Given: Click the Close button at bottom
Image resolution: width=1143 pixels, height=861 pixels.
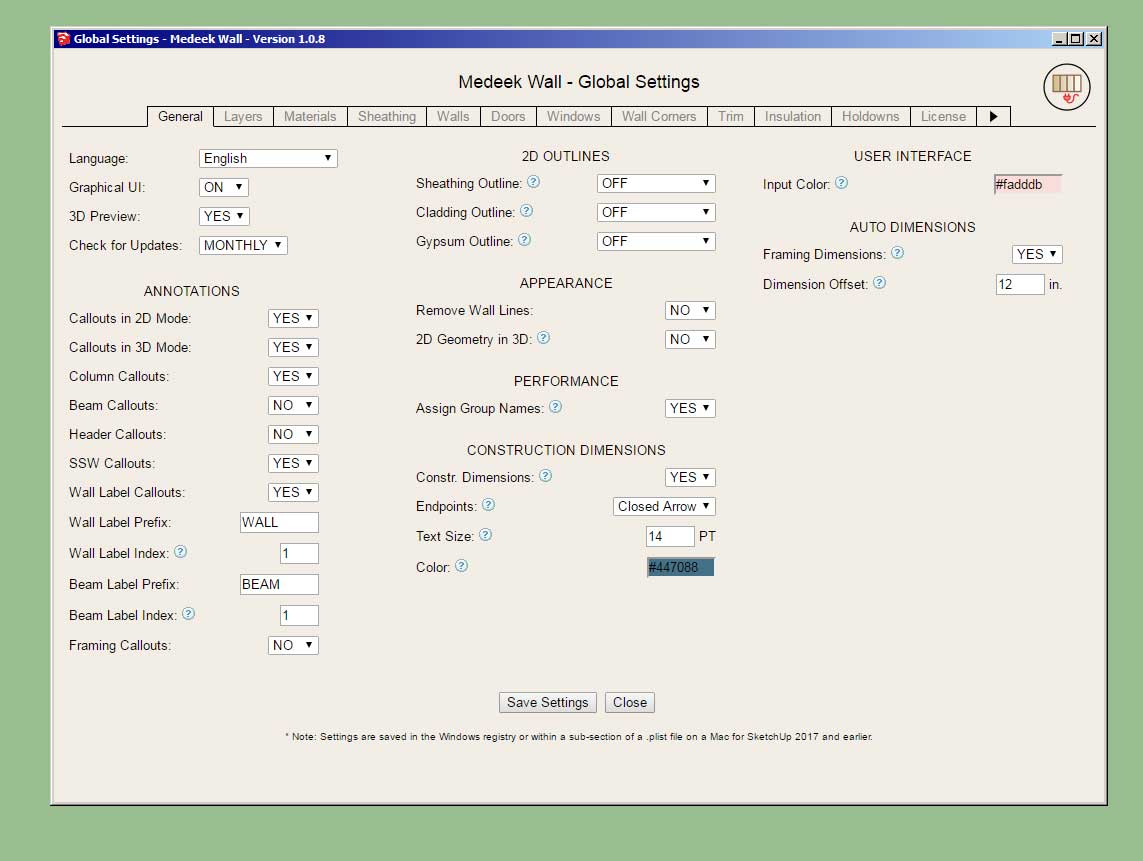Looking at the screenshot, I should 630,703.
